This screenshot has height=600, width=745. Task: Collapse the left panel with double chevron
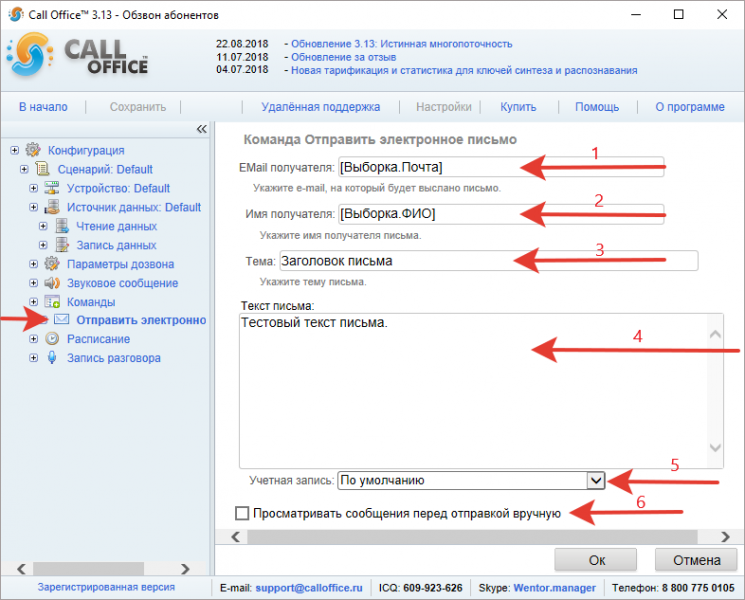(202, 129)
